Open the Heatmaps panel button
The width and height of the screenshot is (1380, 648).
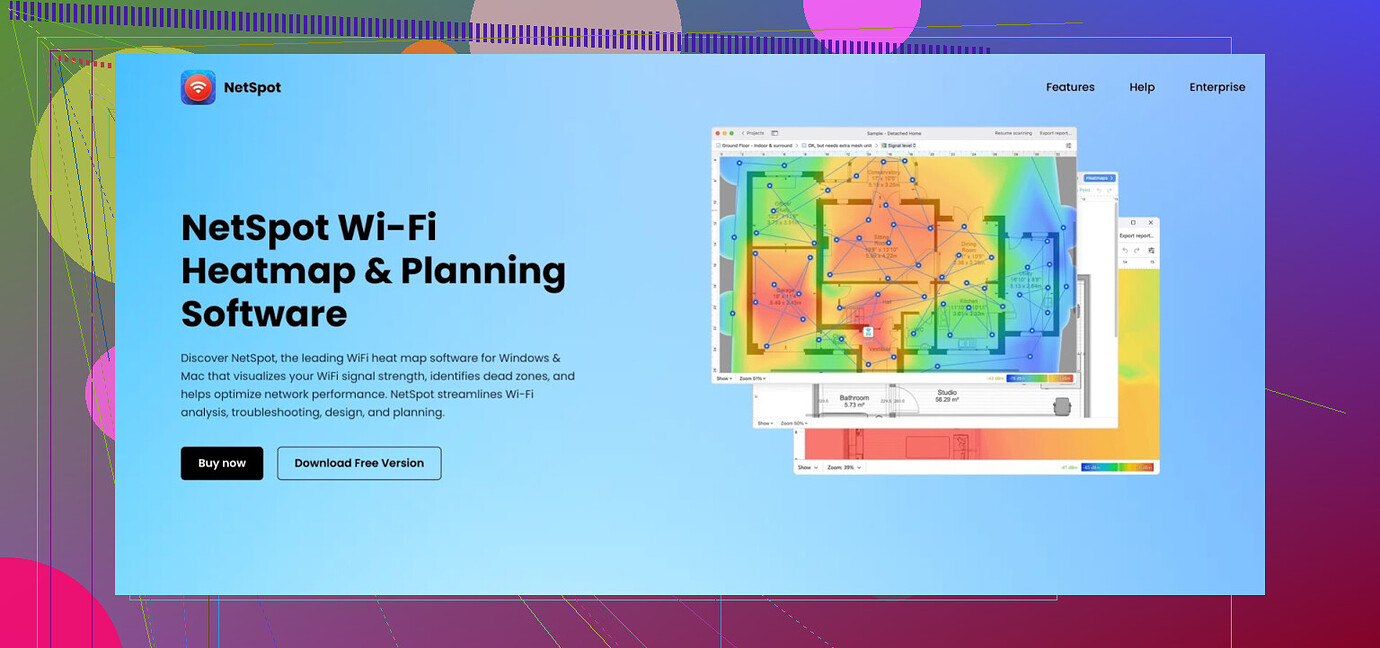point(1099,178)
